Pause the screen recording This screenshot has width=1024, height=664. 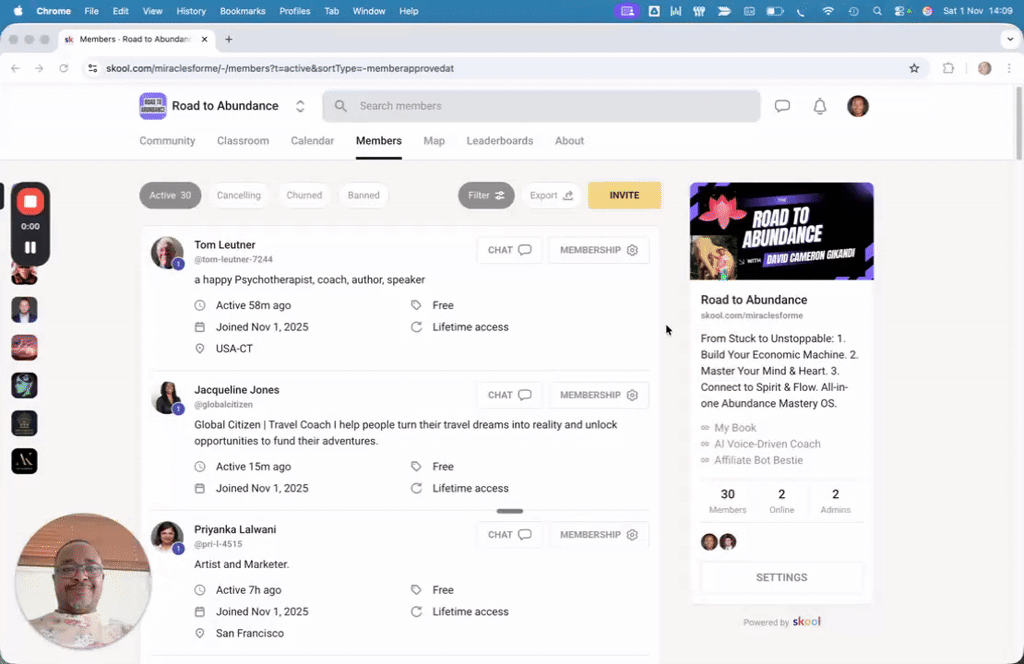30,247
